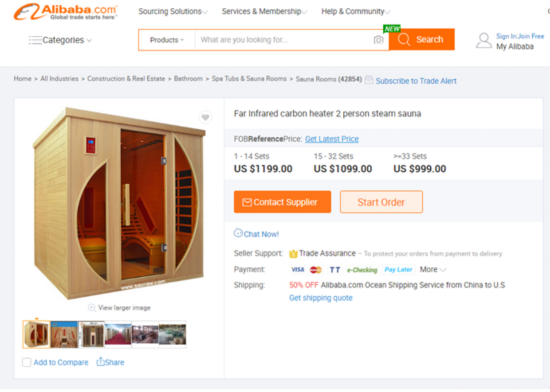This screenshot has width=550, height=392.
Task: Expand More payment options
Action: 433,269
